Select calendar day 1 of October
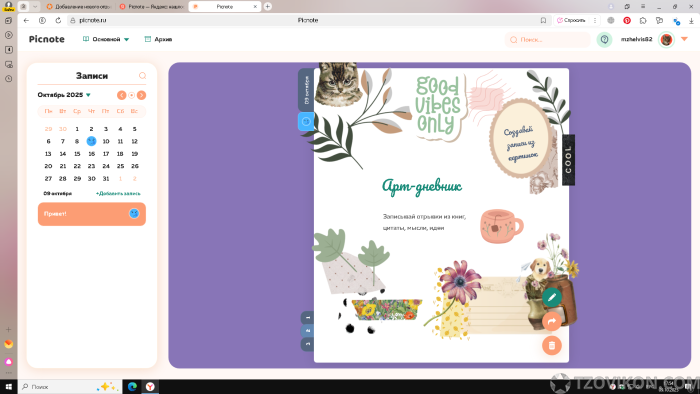 pos(77,129)
